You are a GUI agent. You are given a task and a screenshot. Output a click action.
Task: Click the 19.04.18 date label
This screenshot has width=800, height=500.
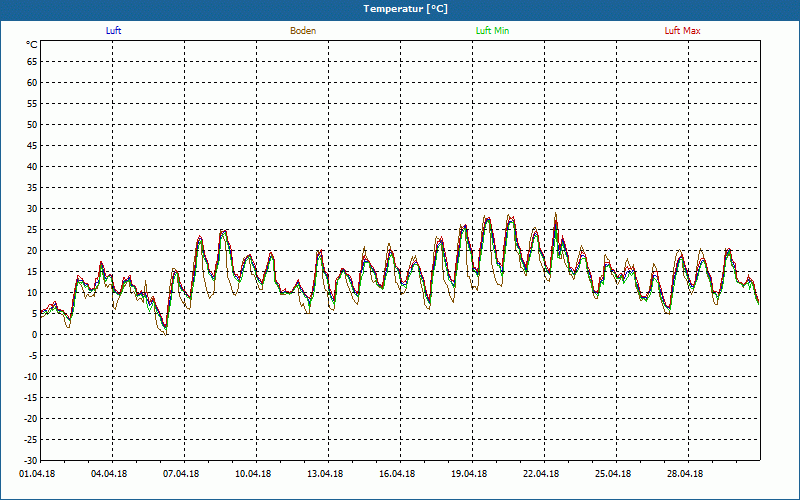tap(469, 474)
